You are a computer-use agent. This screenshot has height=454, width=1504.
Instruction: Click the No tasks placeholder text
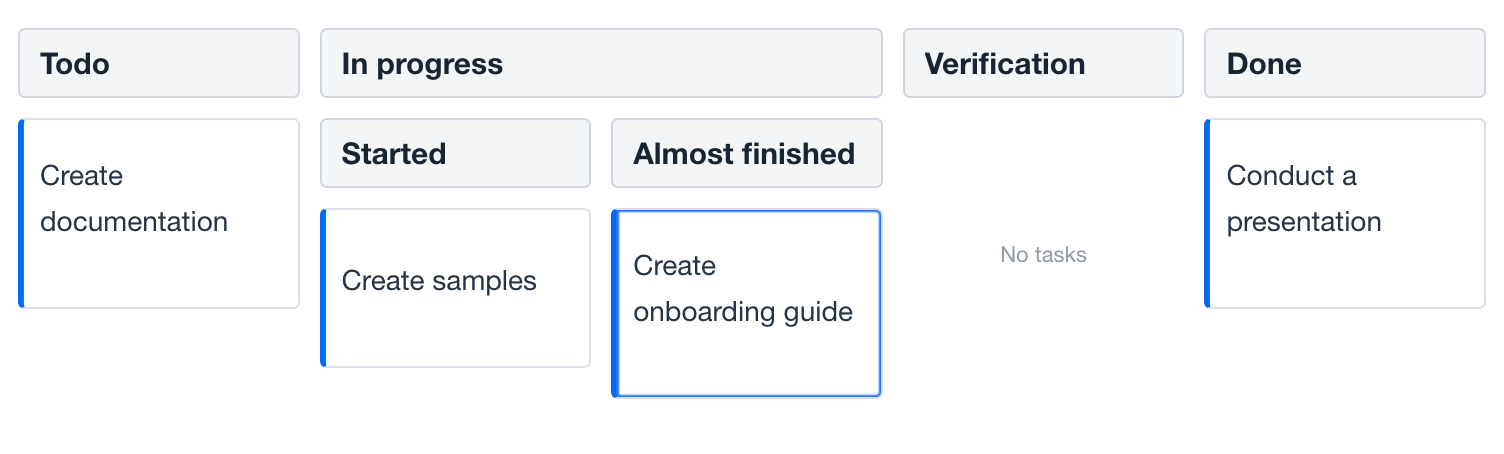1043,255
